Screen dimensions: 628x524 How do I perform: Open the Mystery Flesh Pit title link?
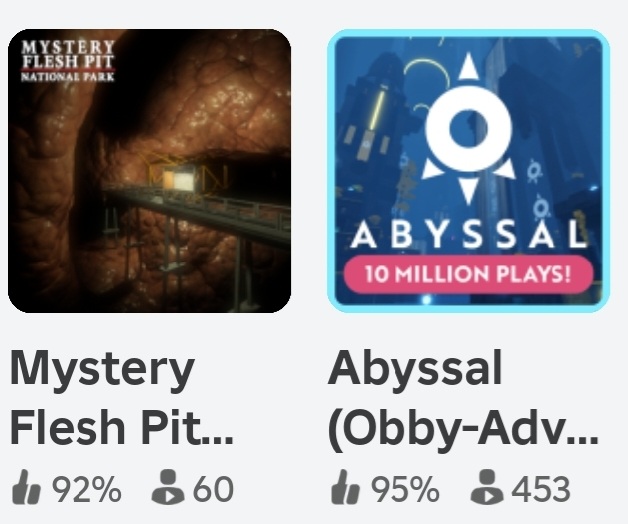tap(122, 397)
